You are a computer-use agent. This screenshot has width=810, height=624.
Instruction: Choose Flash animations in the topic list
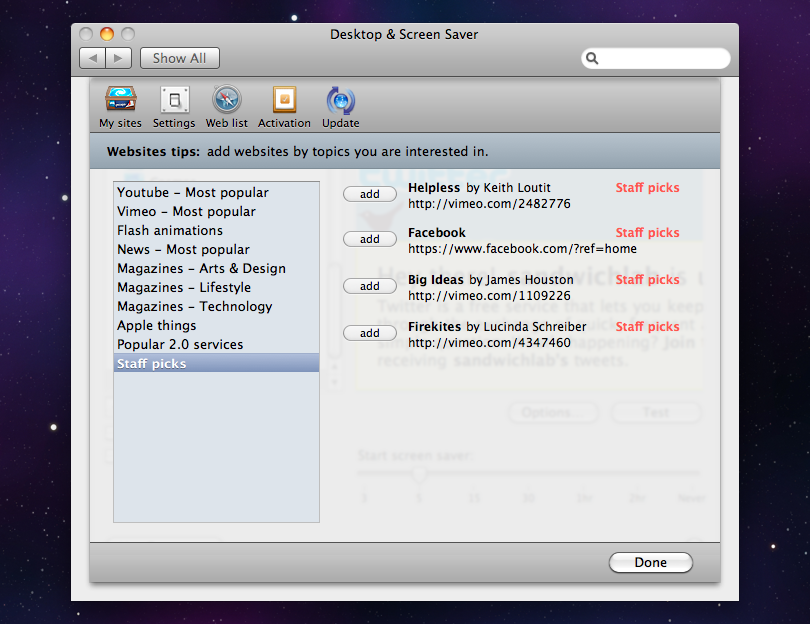pyautogui.click(x=170, y=231)
